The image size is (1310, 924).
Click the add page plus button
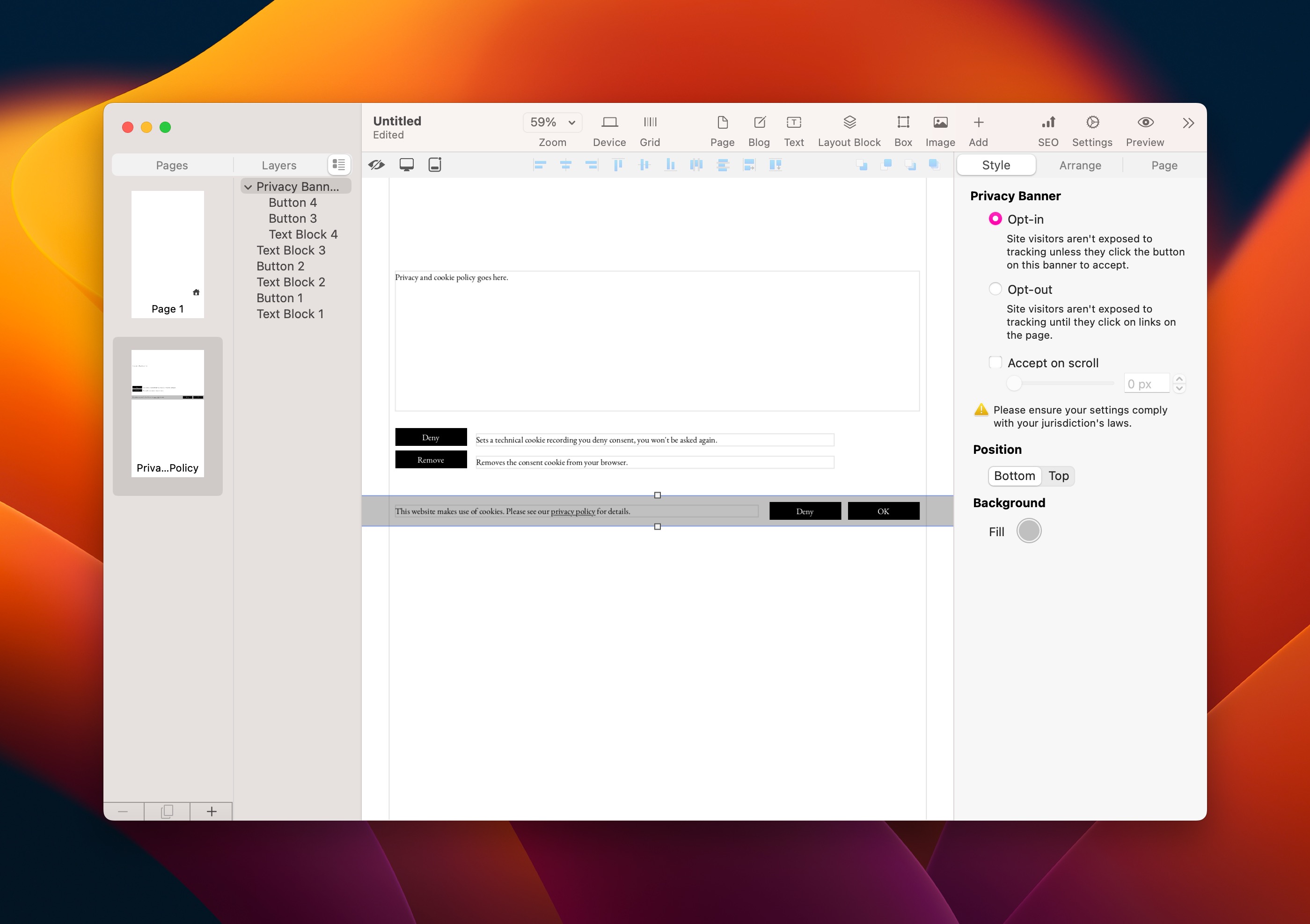point(211,812)
